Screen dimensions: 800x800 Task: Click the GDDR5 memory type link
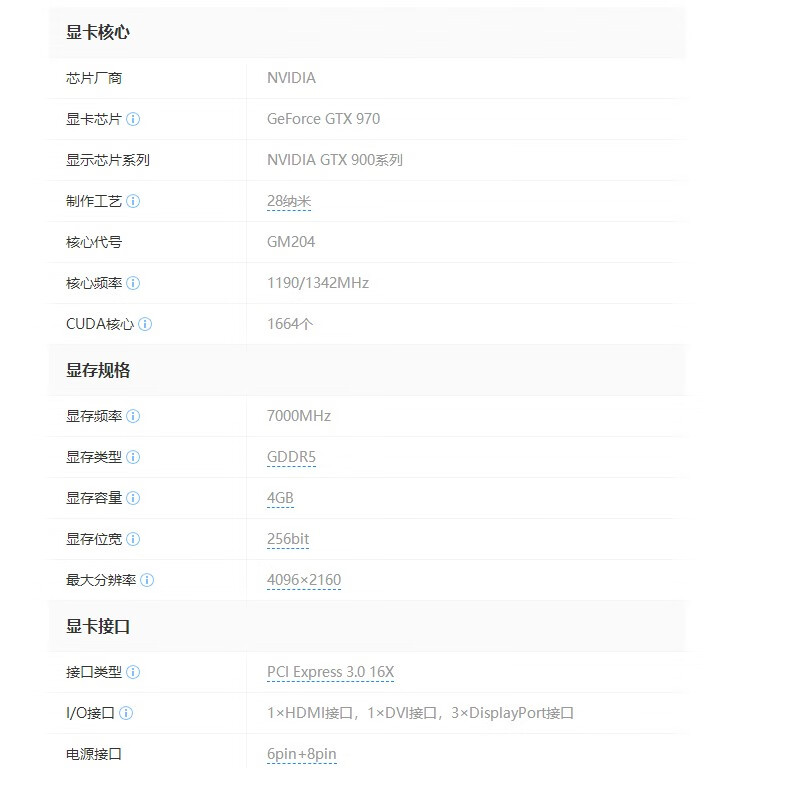click(291, 457)
